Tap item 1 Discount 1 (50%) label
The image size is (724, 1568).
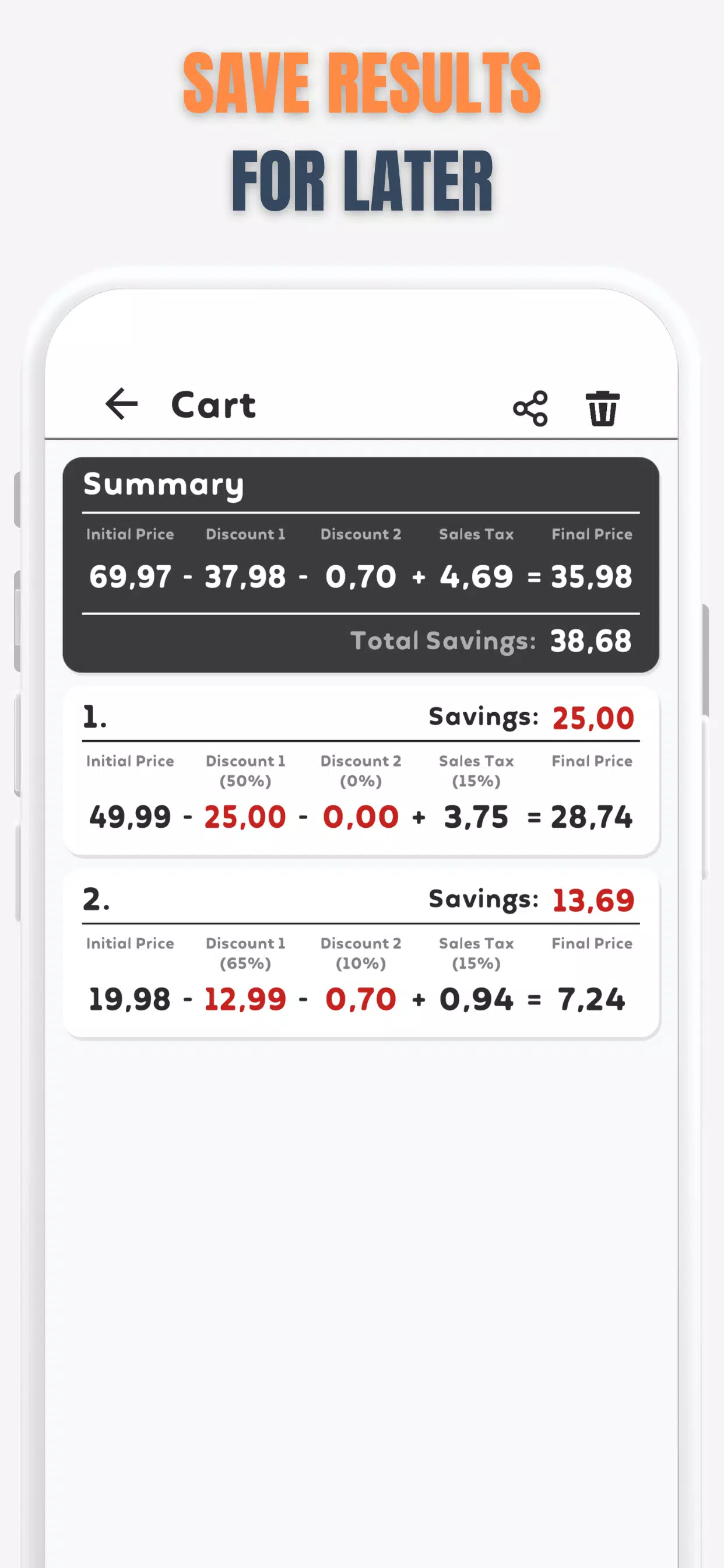(245, 771)
